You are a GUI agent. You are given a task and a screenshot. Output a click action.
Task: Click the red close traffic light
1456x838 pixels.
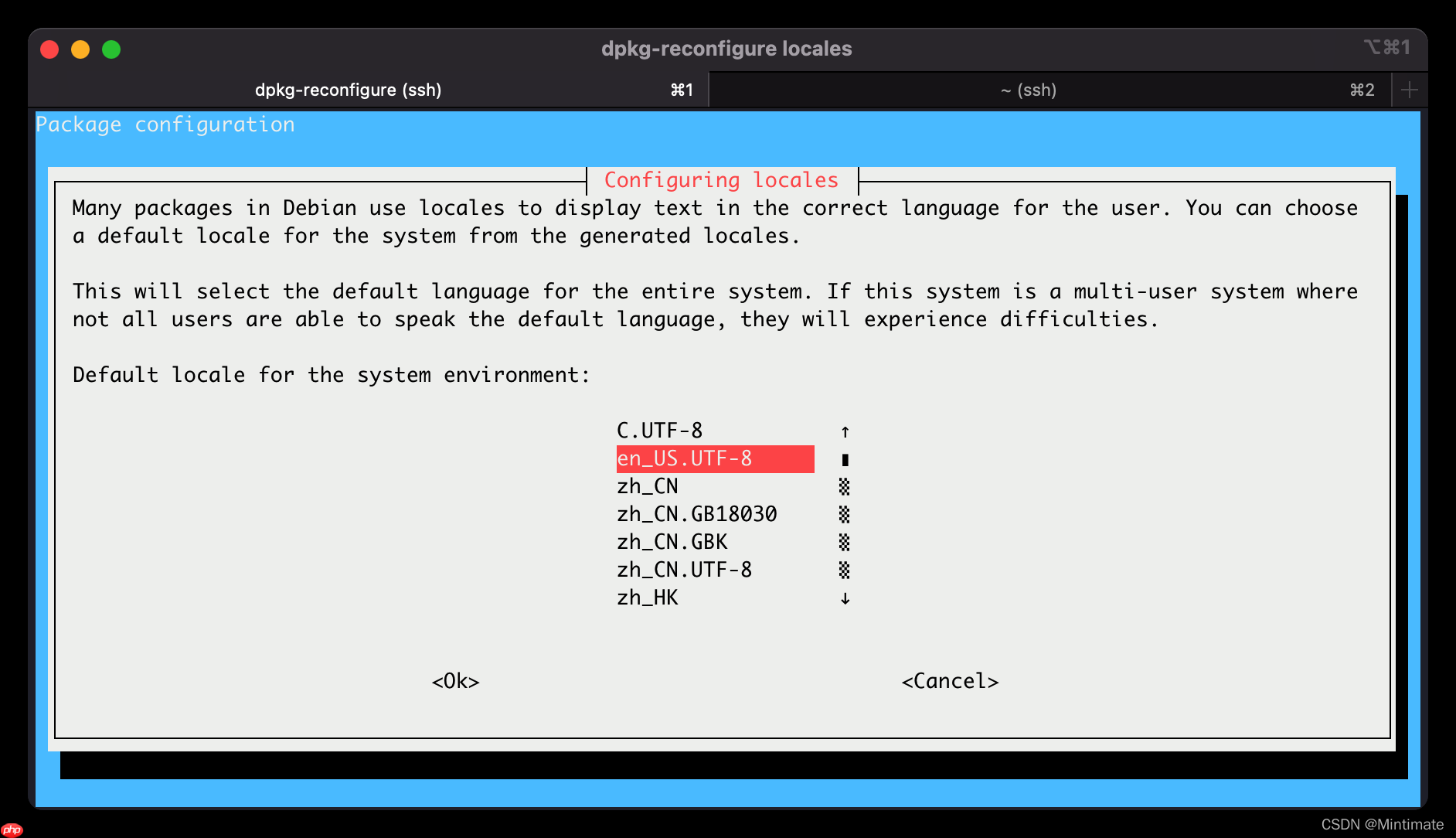(x=49, y=49)
